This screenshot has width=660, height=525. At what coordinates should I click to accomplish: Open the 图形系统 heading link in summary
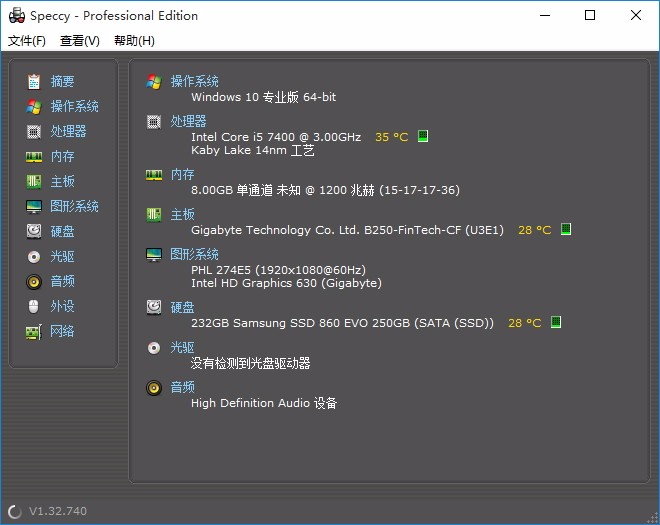[x=194, y=254]
